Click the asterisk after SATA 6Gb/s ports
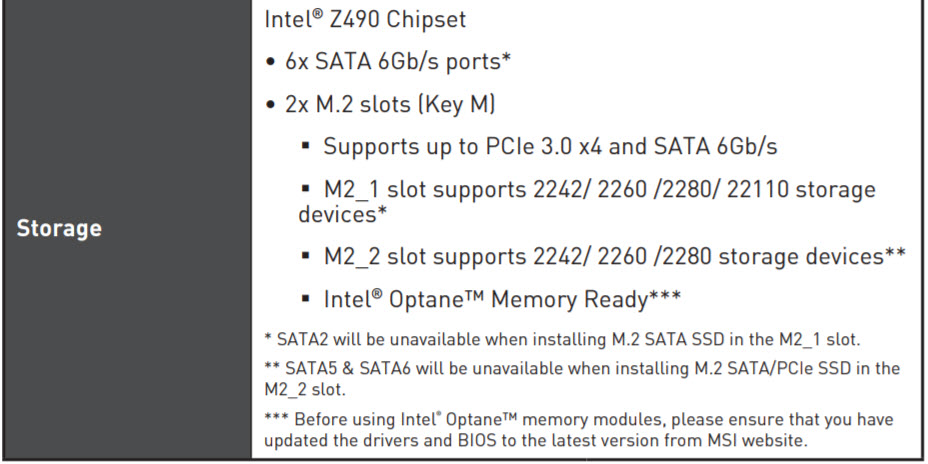The width and height of the screenshot is (928, 464). [507, 58]
